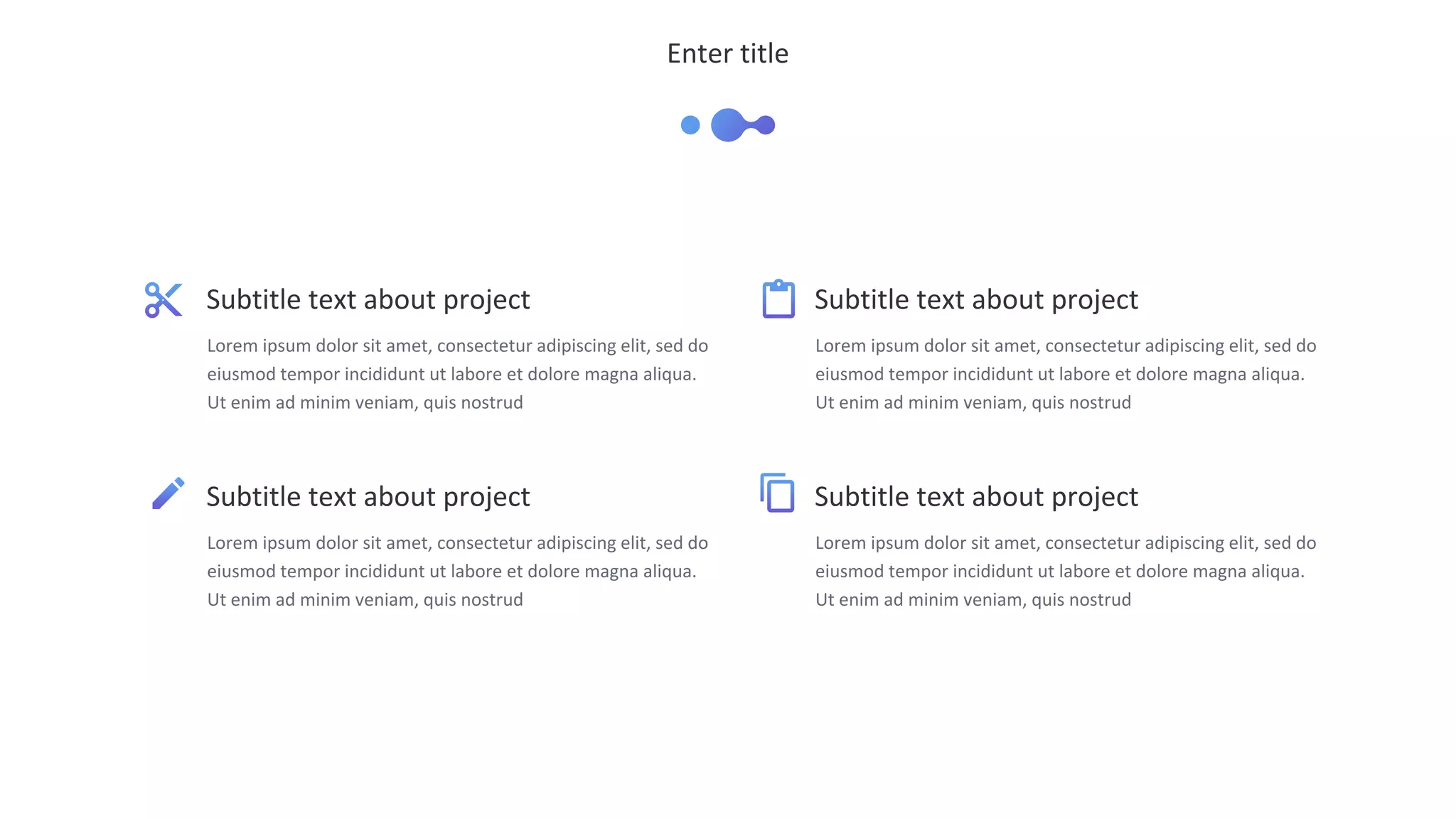Click the large gradient circle graphic

[727, 125]
